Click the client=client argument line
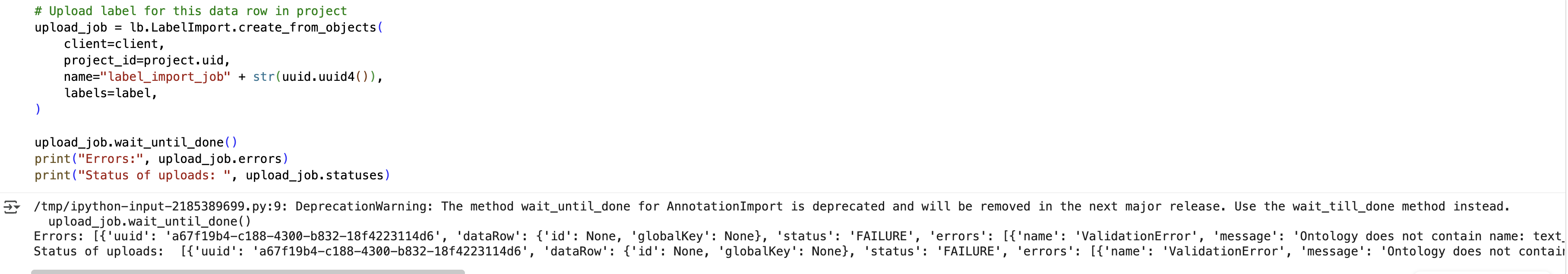 click(114, 44)
